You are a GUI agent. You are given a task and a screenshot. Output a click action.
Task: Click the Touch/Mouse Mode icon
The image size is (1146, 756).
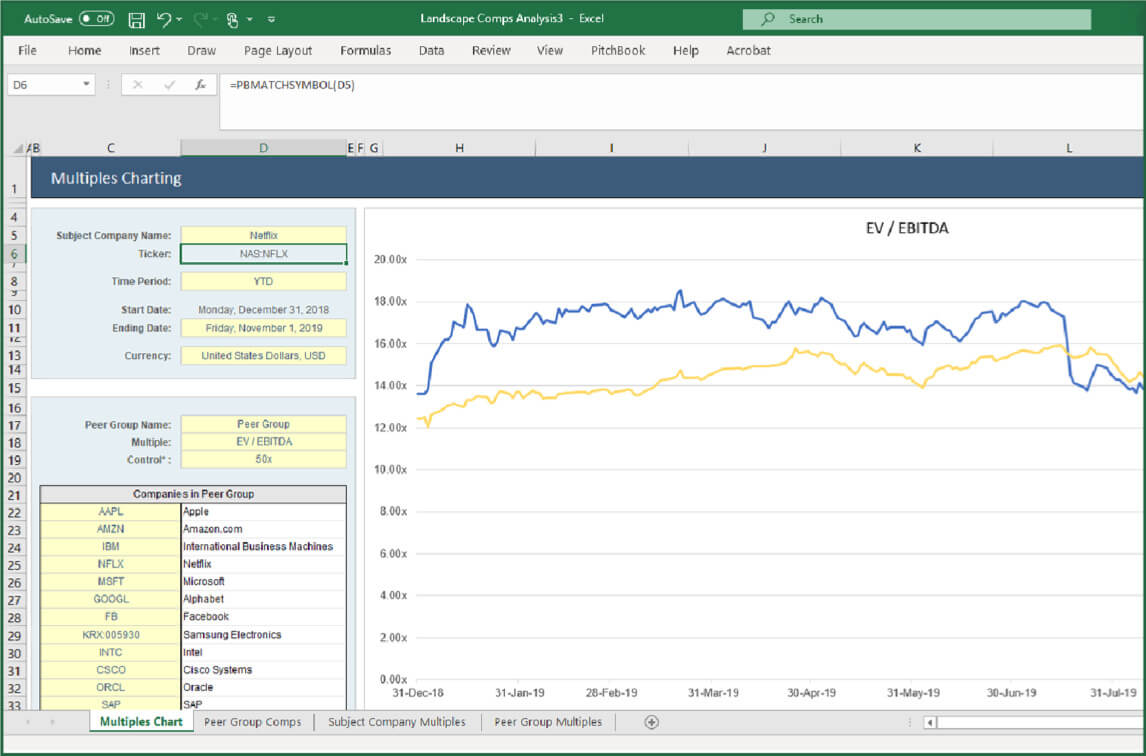(232, 19)
